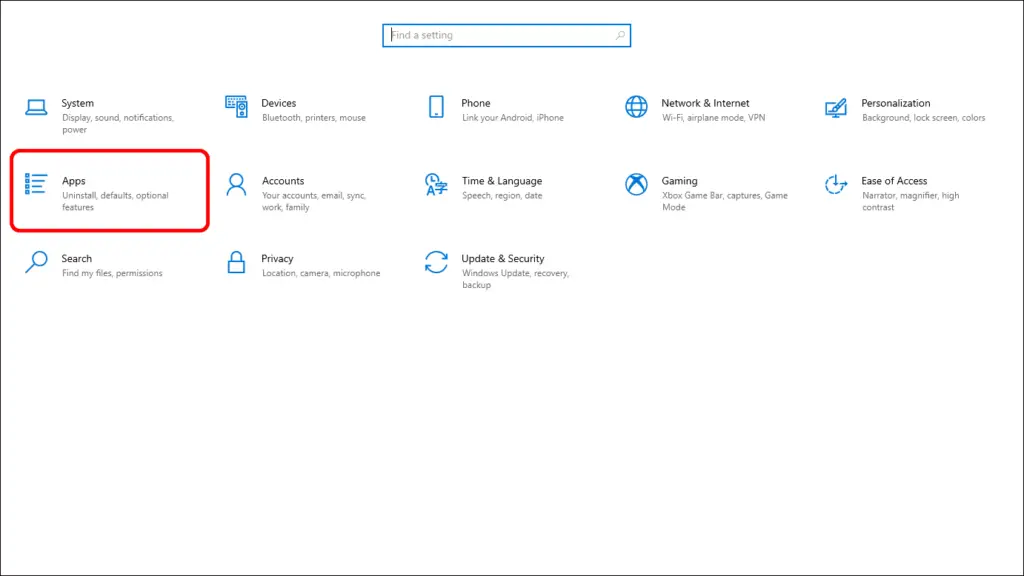Click 'Location, camera, microphone' text
The image size is (1024, 576).
coord(321,273)
